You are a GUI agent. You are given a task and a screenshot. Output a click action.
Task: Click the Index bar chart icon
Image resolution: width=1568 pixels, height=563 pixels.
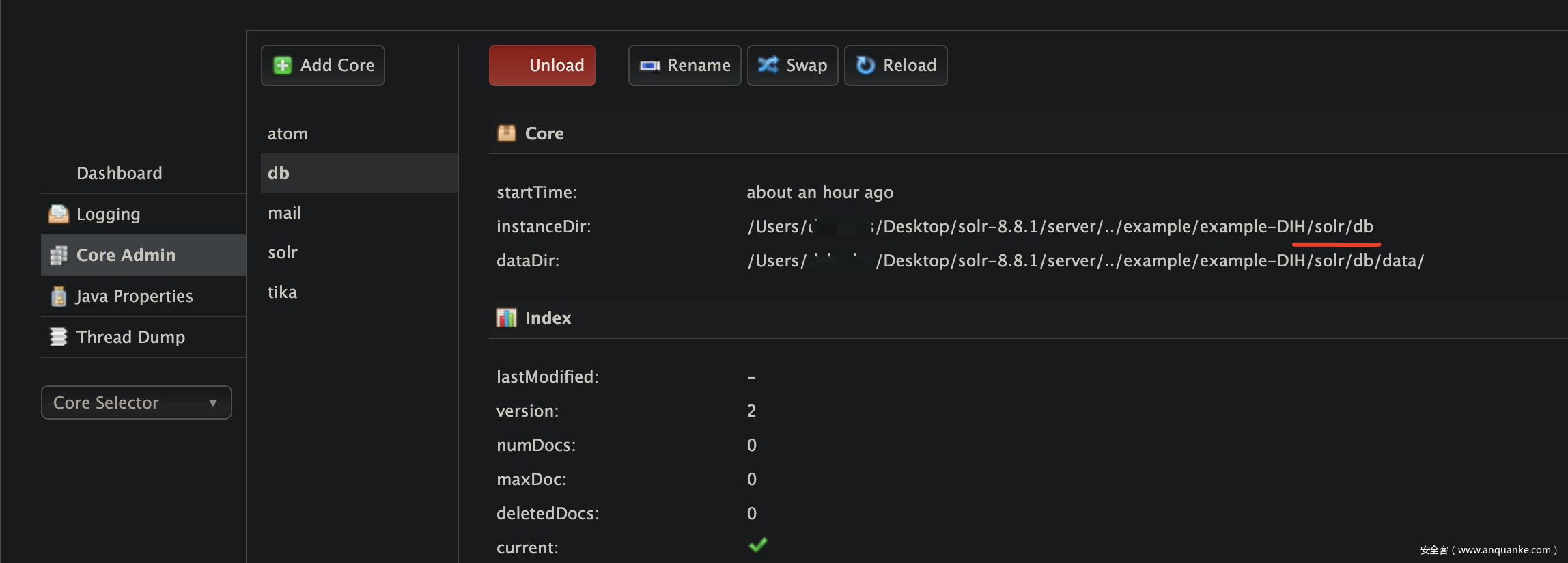(x=507, y=318)
